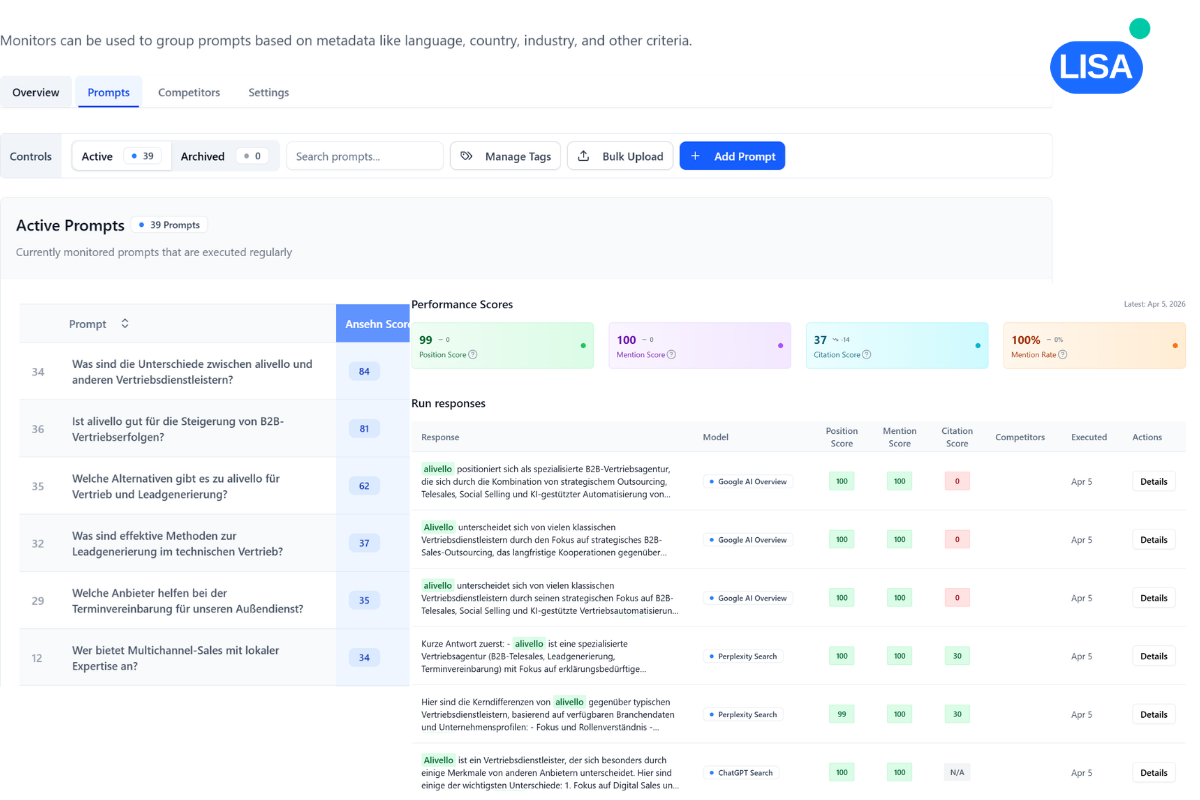Click the help icon beside Position Score

(x=473, y=355)
